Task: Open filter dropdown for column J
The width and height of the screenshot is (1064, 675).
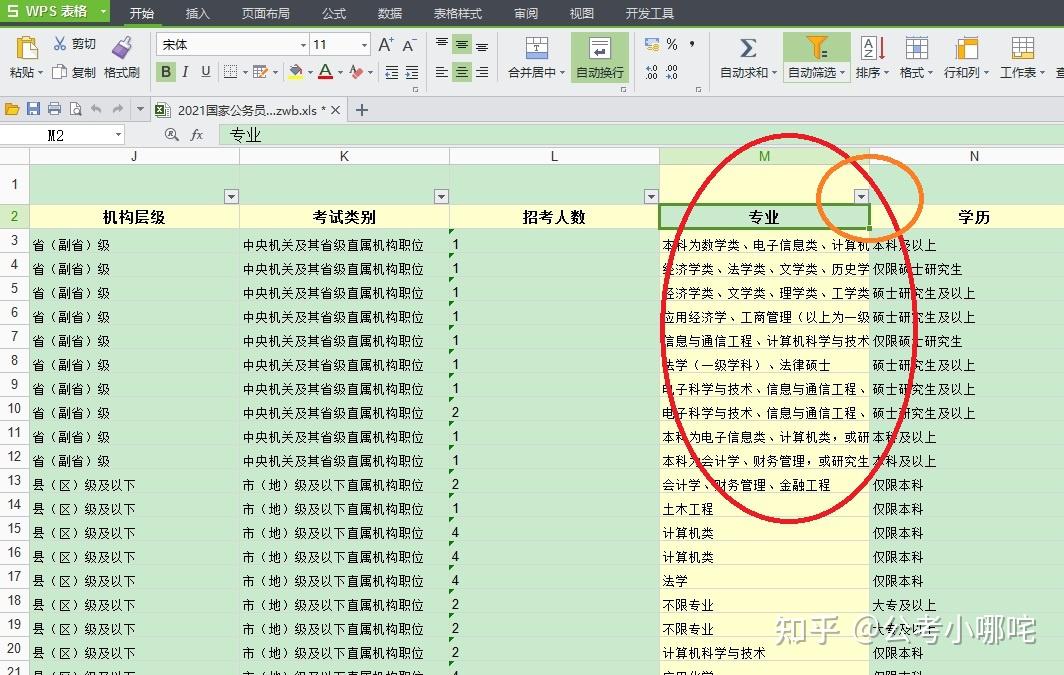Action: click(231, 196)
